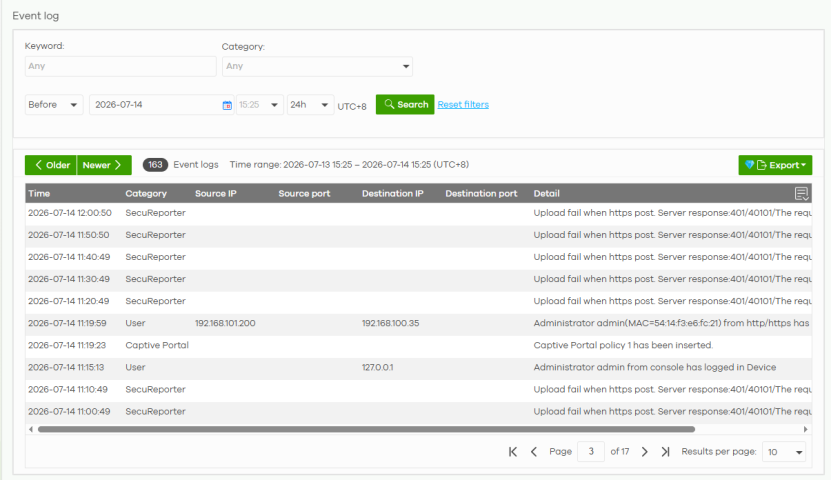The width and height of the screenshot is (831, 480).
Task: Open the Results per page dropdown
Action: (784, 452)
